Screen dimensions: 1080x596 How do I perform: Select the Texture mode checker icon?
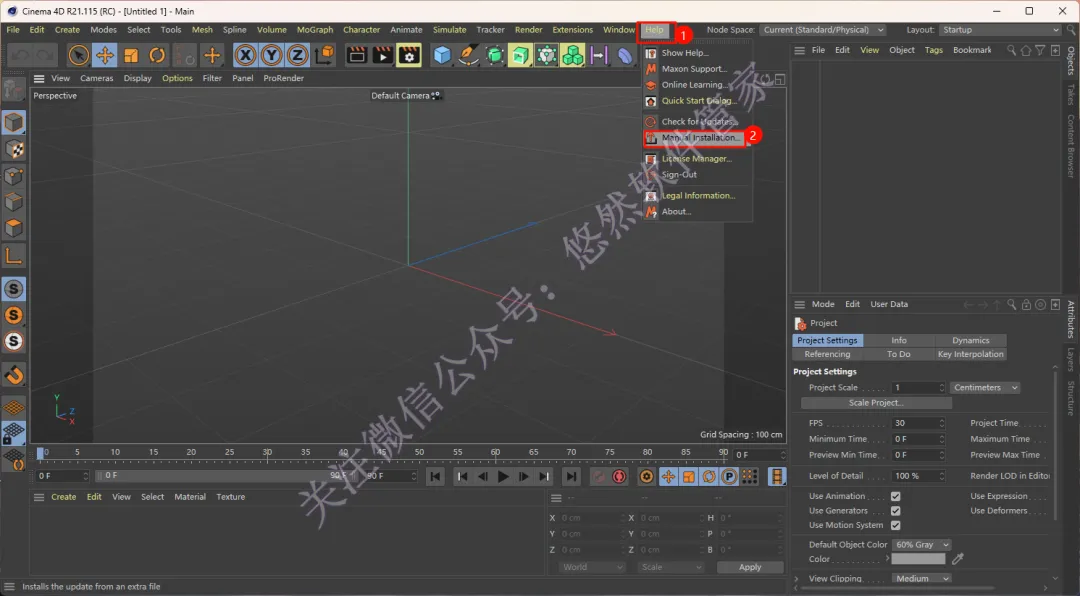tap(14, 149)
